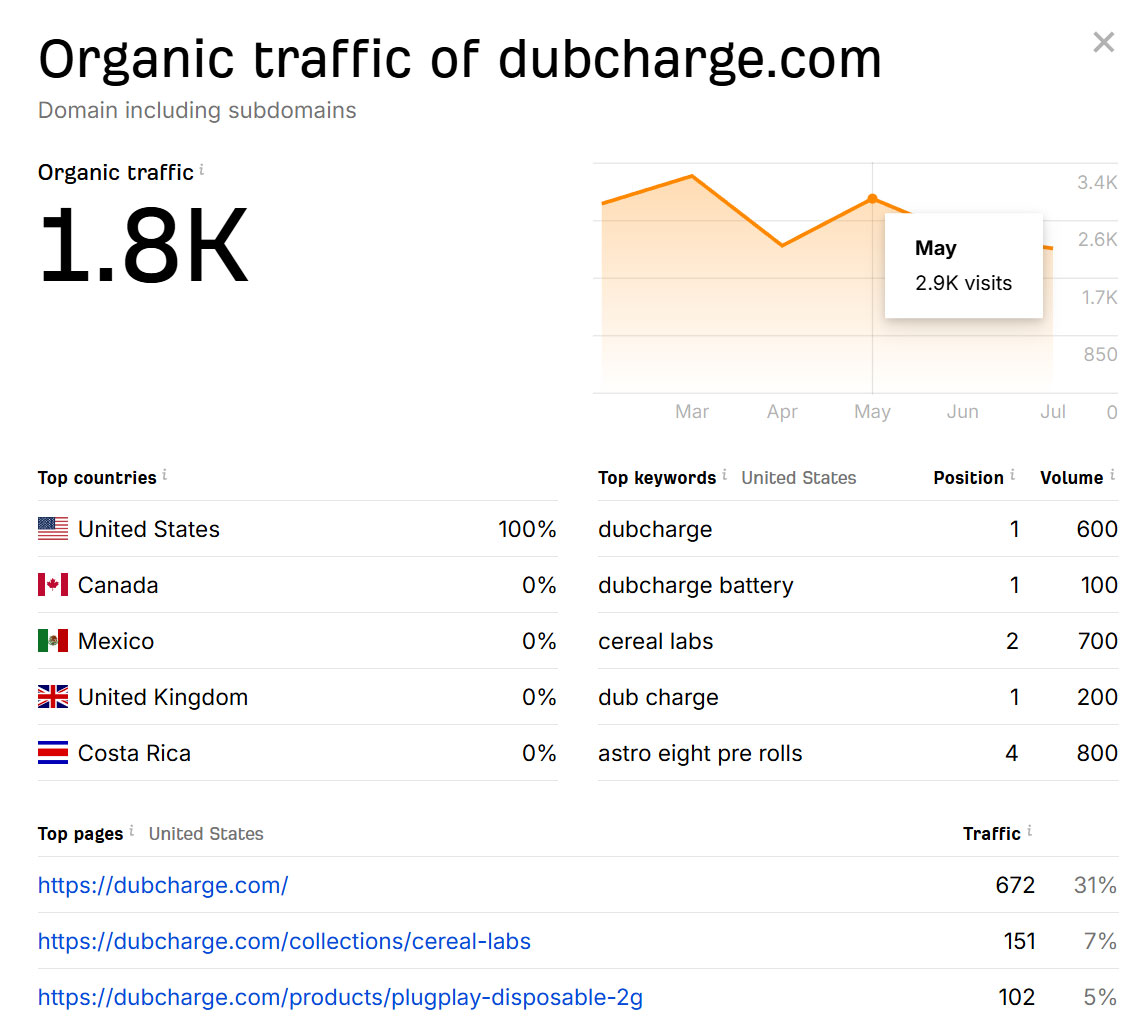Screen dimensions: 1147x1017
Task: Open the dubcharge.com homepage link
Action: point(163,885)
